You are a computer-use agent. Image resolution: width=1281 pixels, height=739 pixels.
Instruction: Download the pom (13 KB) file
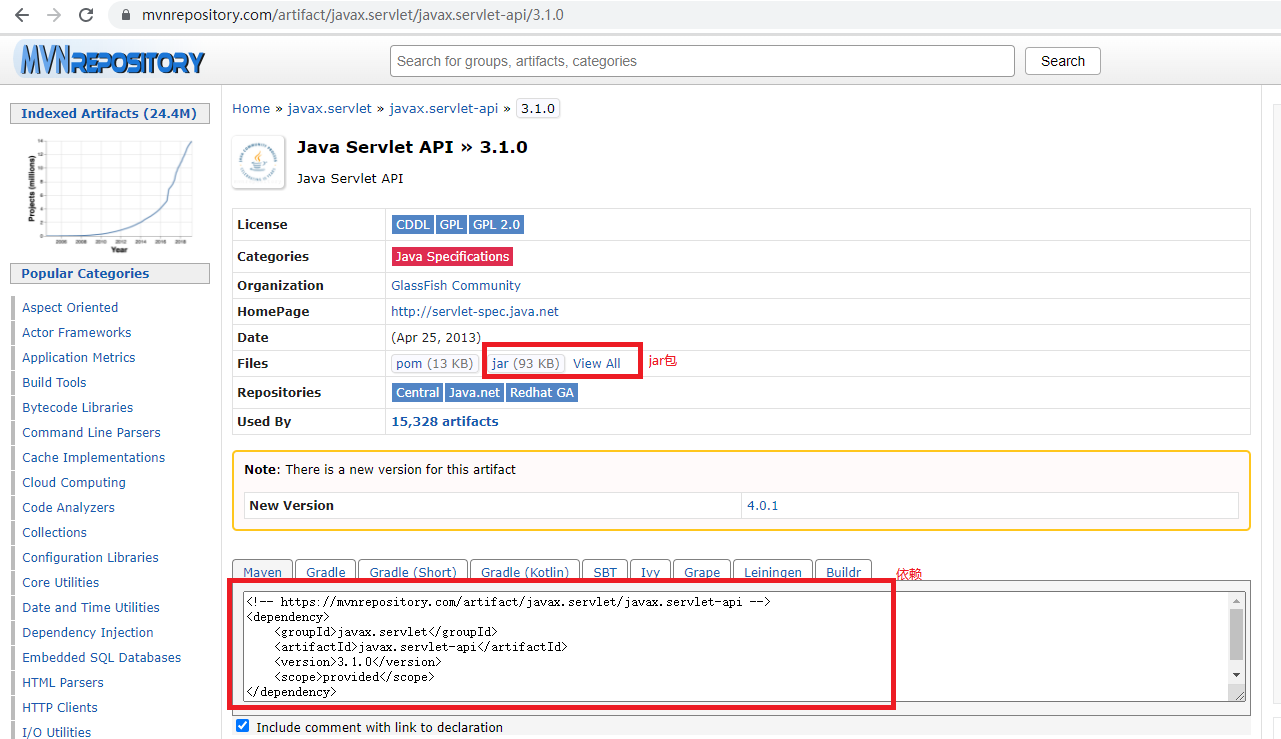point(435,363)
